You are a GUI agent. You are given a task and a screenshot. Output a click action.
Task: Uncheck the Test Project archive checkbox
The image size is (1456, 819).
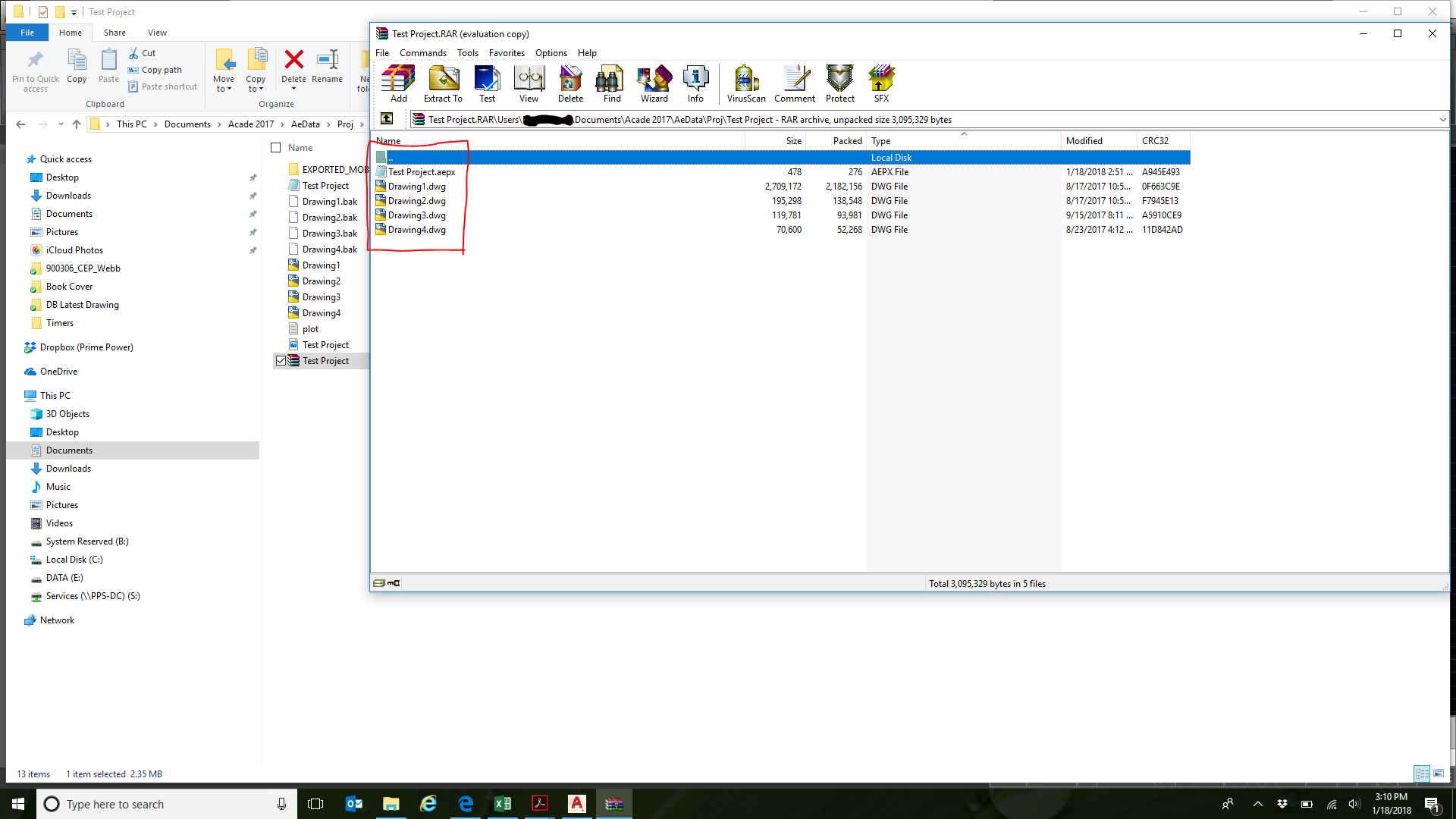tap(280, 360)
